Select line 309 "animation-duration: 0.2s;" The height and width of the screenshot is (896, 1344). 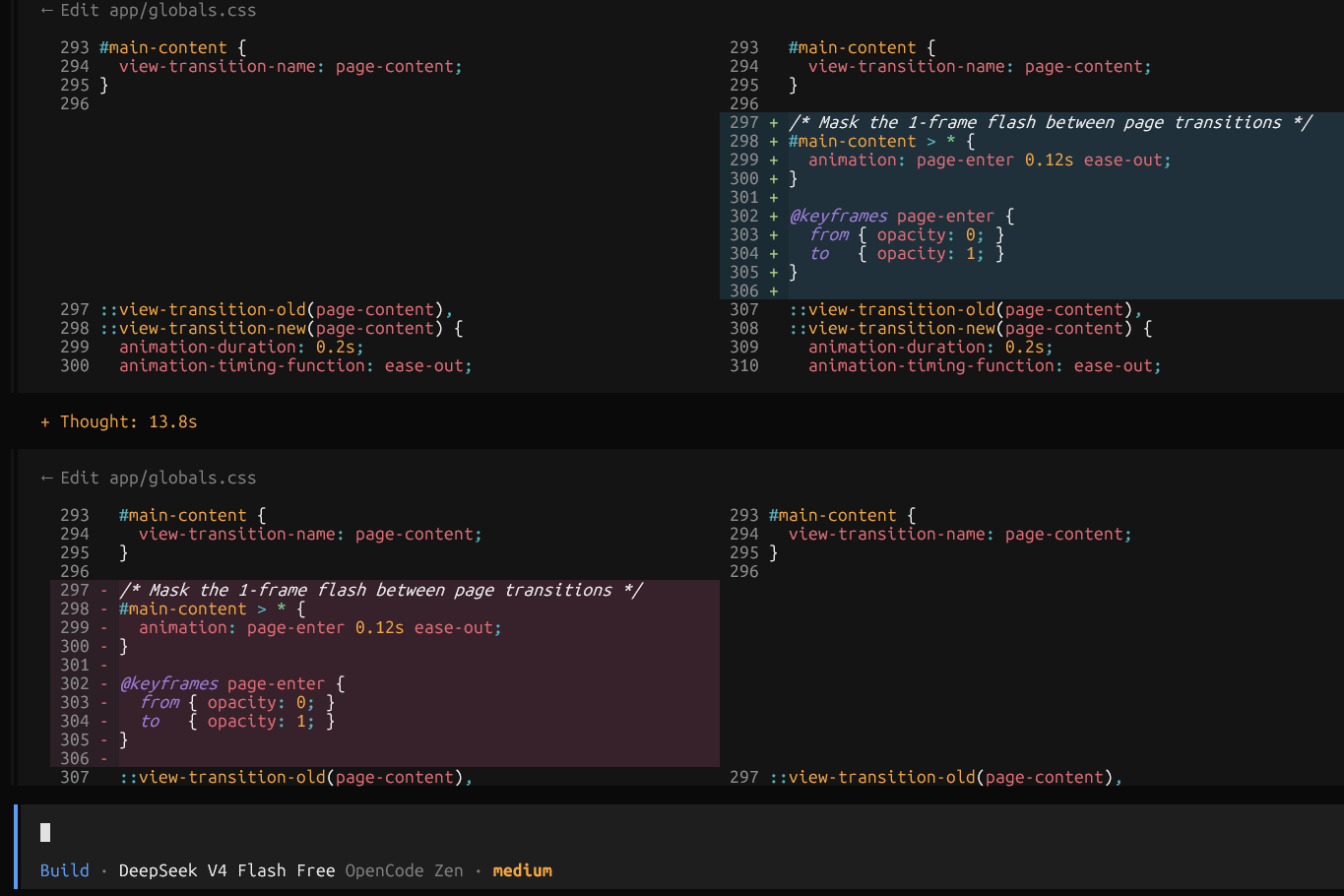tap(931, 347)
